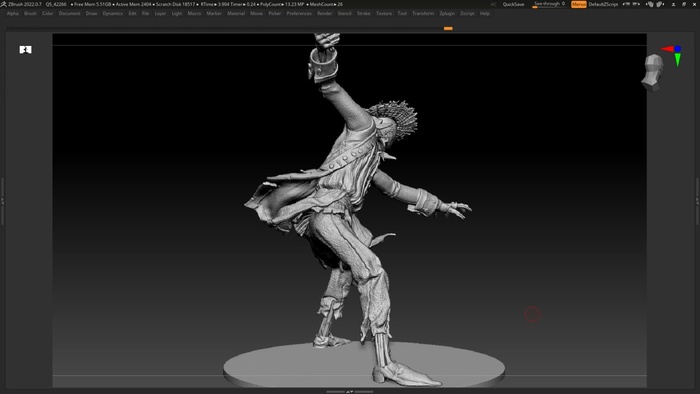Click the orange marker on top timeline
The width and height of the screenshot is (700, 394).
[448, 28]
